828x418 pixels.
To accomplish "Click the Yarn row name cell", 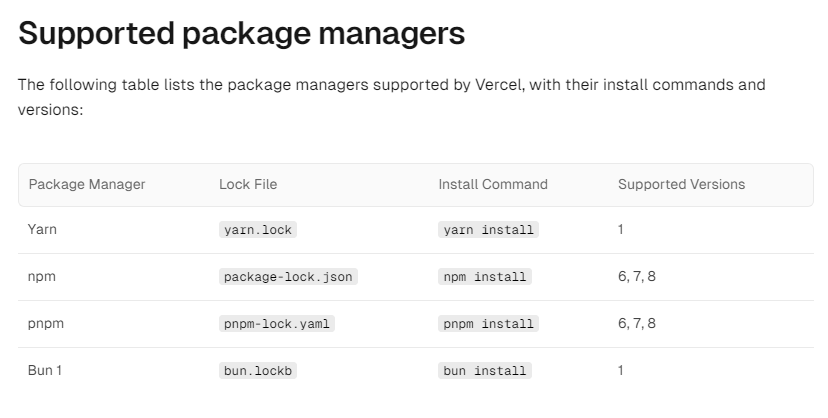I will tap(42, 230).
